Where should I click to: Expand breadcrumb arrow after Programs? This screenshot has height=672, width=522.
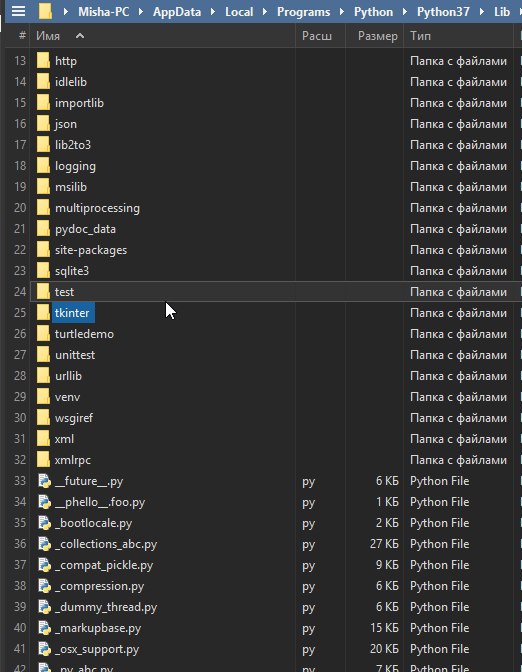coord(342,12)
